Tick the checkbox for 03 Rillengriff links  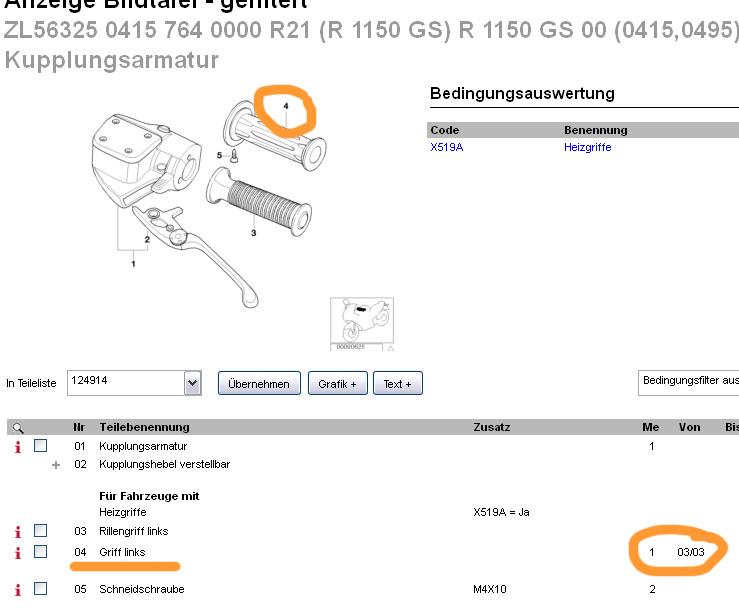pyautogui.click(x=41, y=531)
